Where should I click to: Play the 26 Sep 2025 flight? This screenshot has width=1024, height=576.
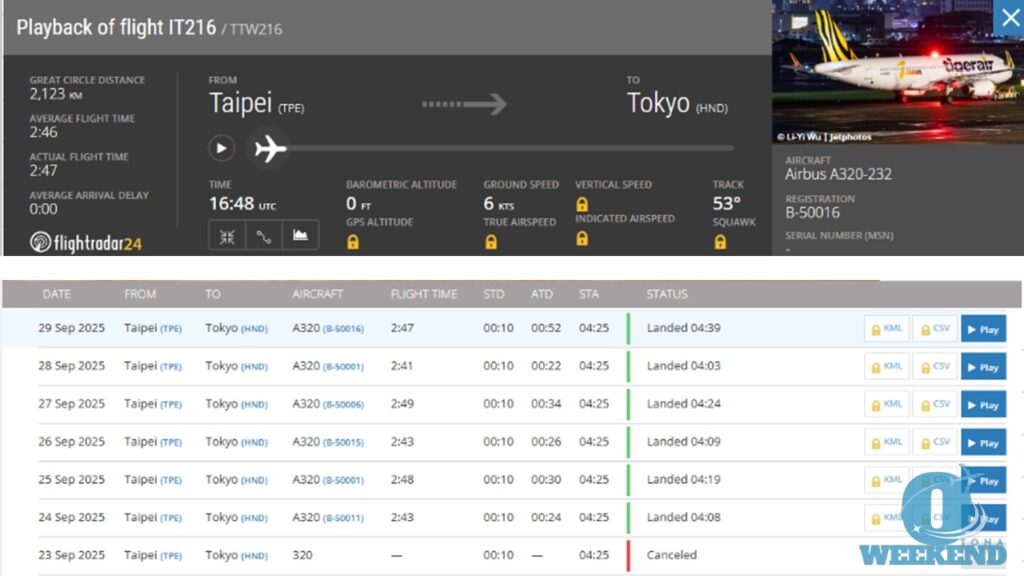983,443
